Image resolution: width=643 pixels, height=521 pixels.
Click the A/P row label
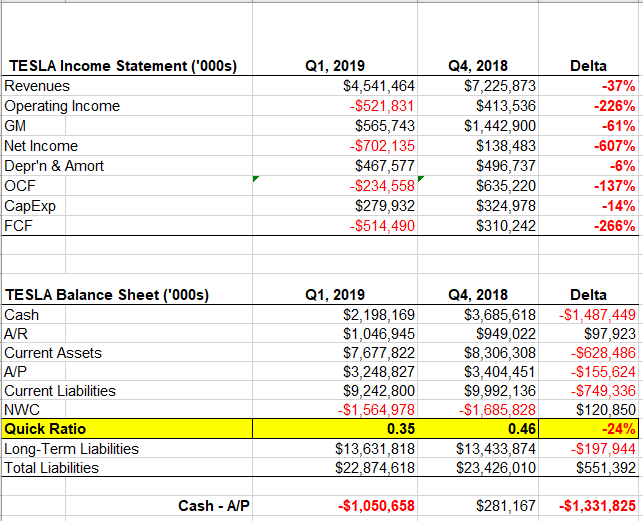point(16,372)
